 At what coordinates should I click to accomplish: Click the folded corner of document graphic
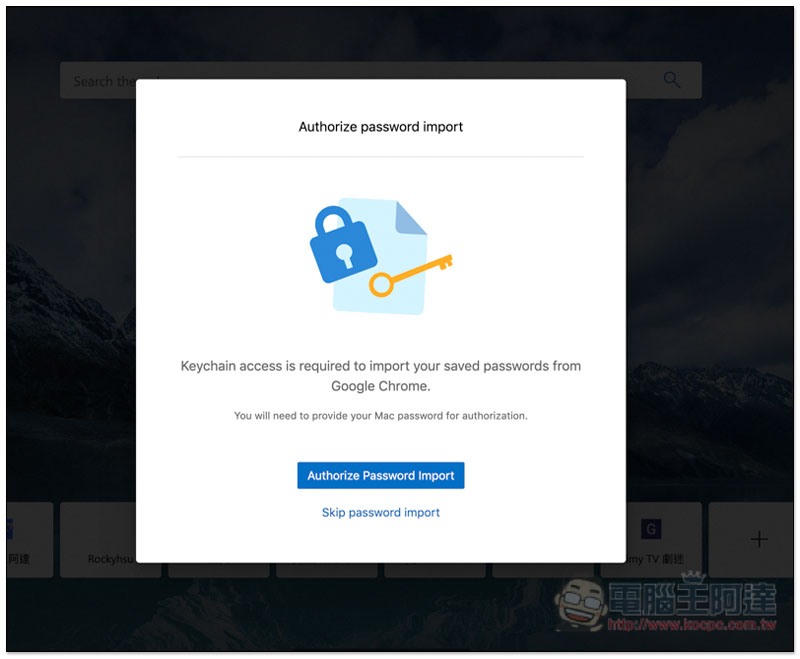click(x=410, y=218)
